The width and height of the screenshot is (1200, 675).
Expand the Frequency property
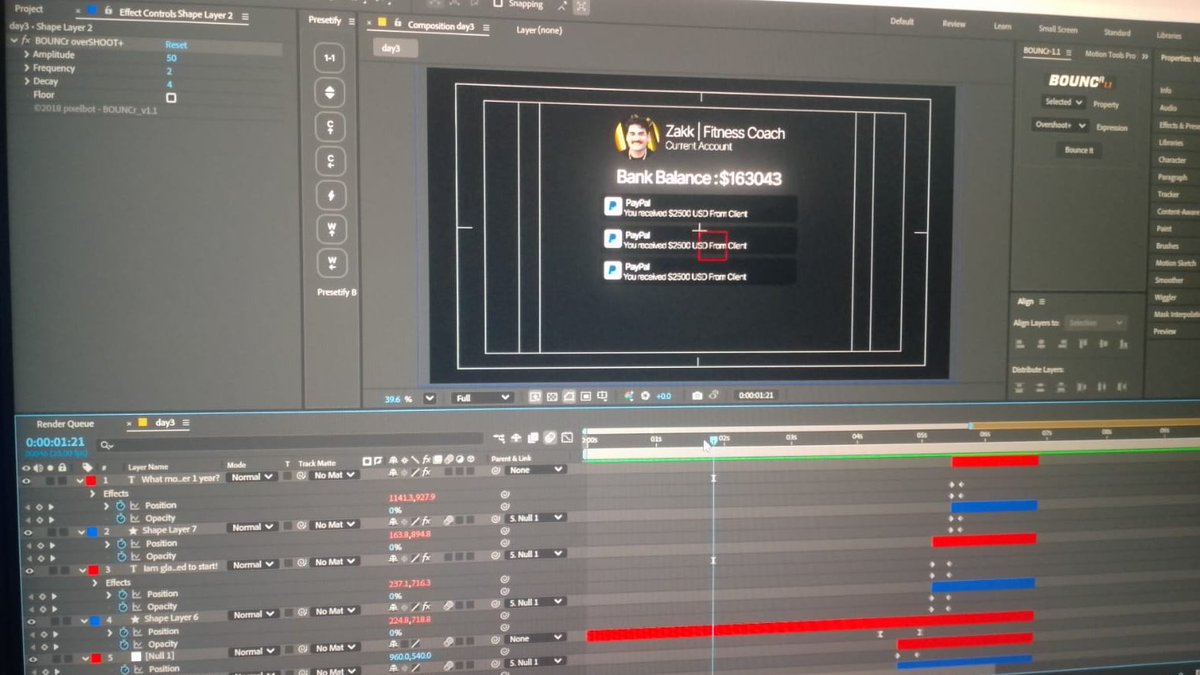[26, 68]
